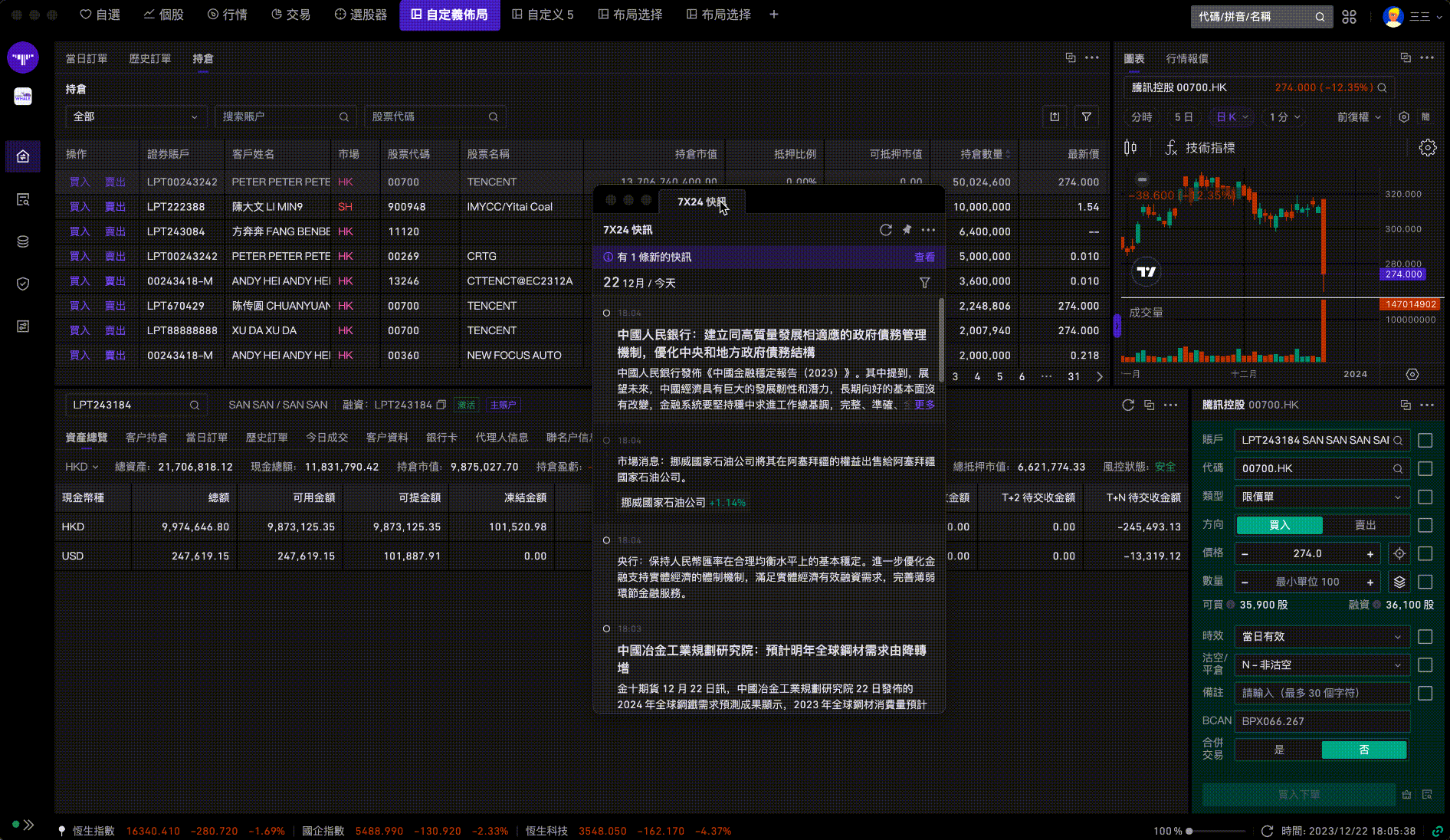Click the export icon in holdings panel
The width and height of the screenshot is (1450, 840).
(x=1055, y=116)
